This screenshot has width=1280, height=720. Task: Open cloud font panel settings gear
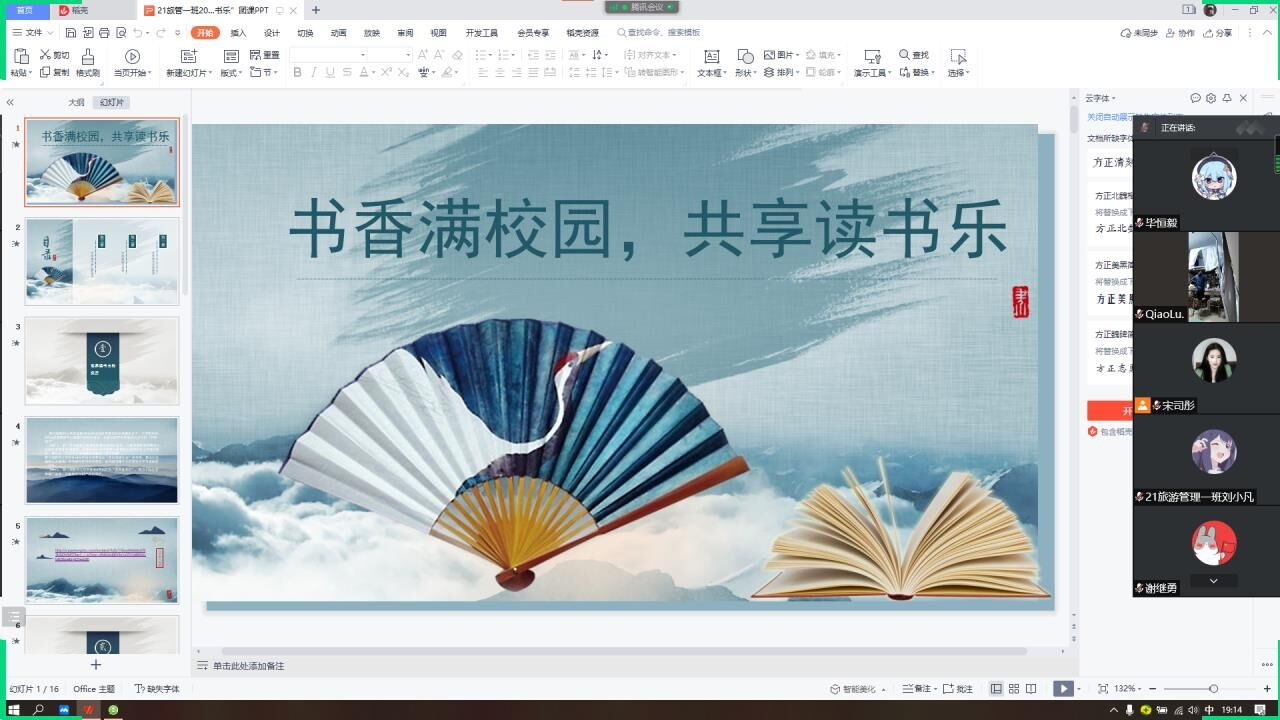(1211, 98)
